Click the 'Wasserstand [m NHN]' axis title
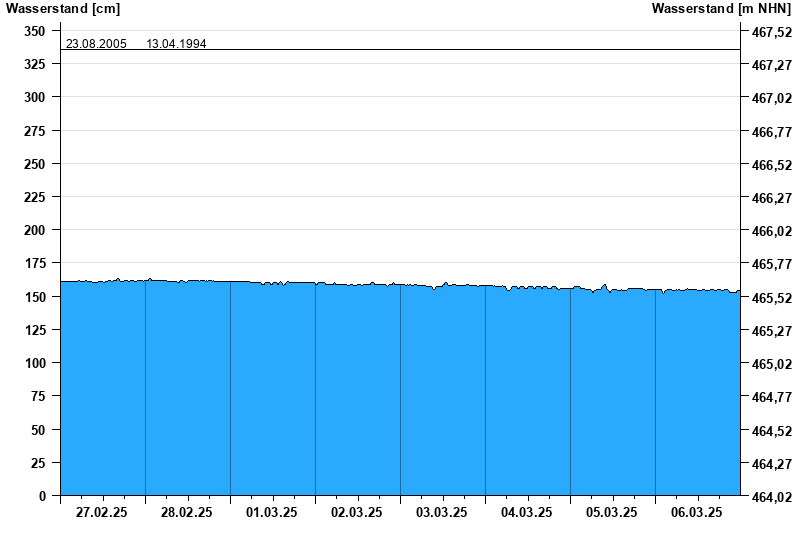 [x=720, y=9]
